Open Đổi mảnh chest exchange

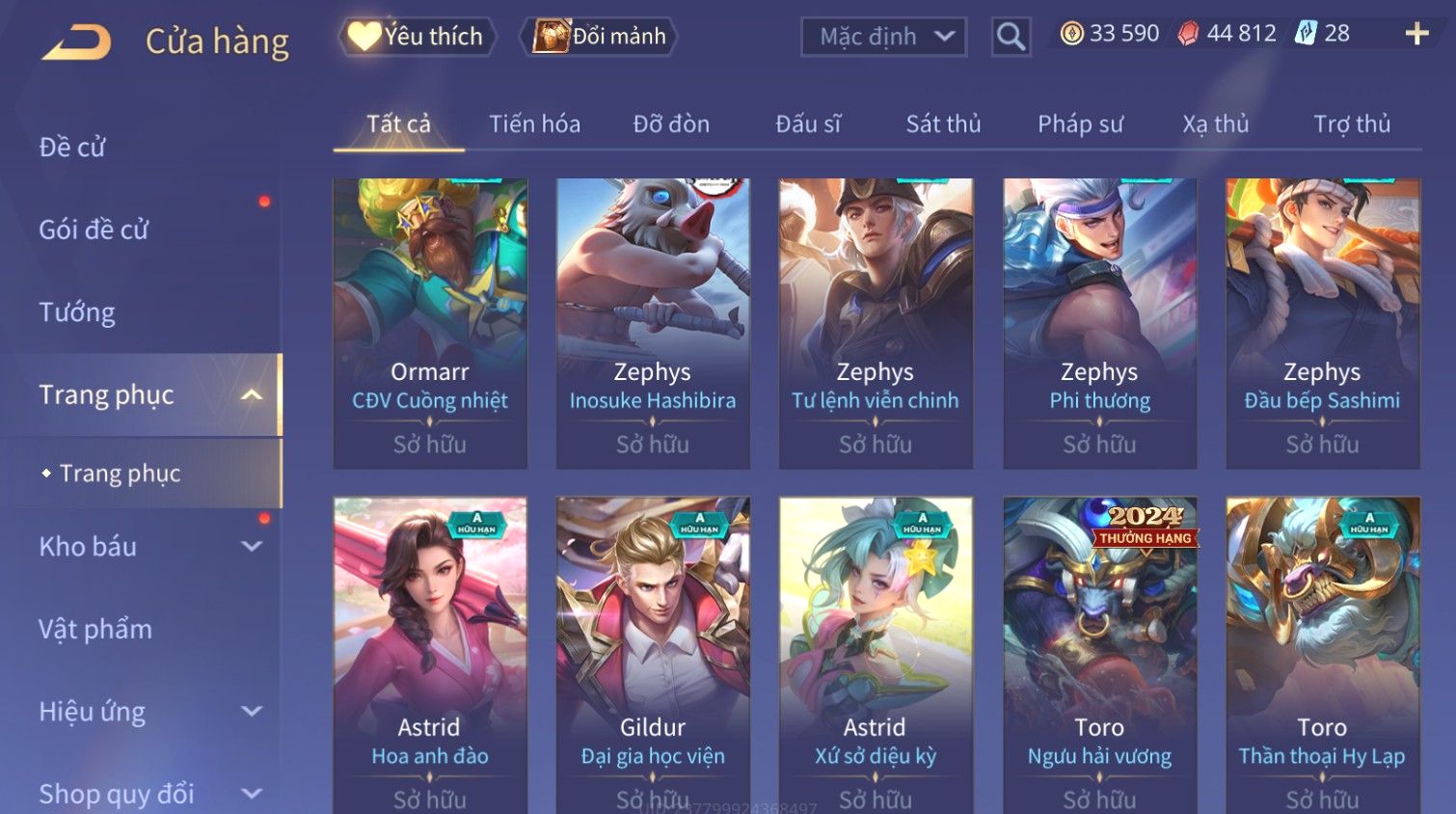600,37
